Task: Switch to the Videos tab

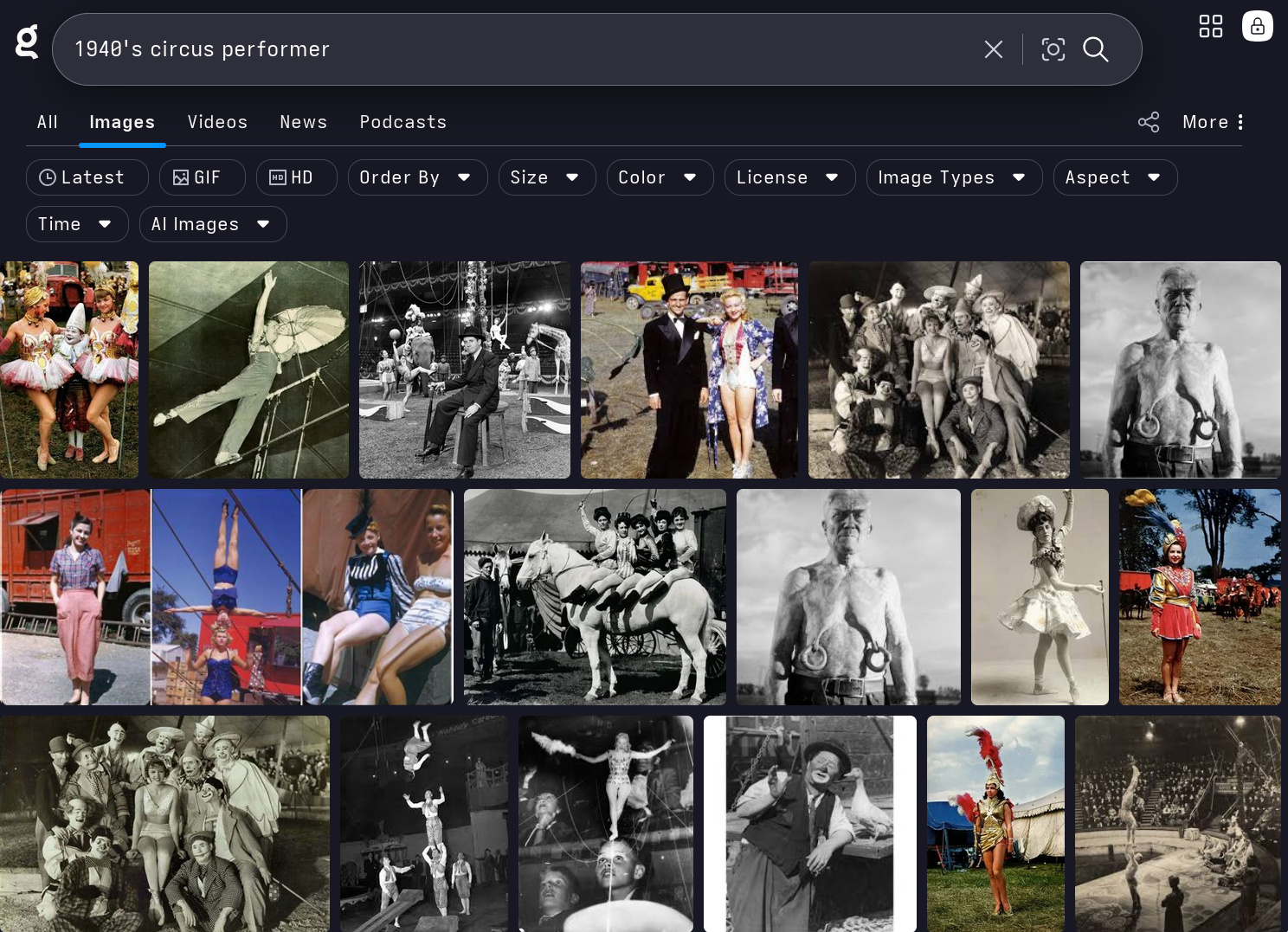Action: [x=218, y=122]
